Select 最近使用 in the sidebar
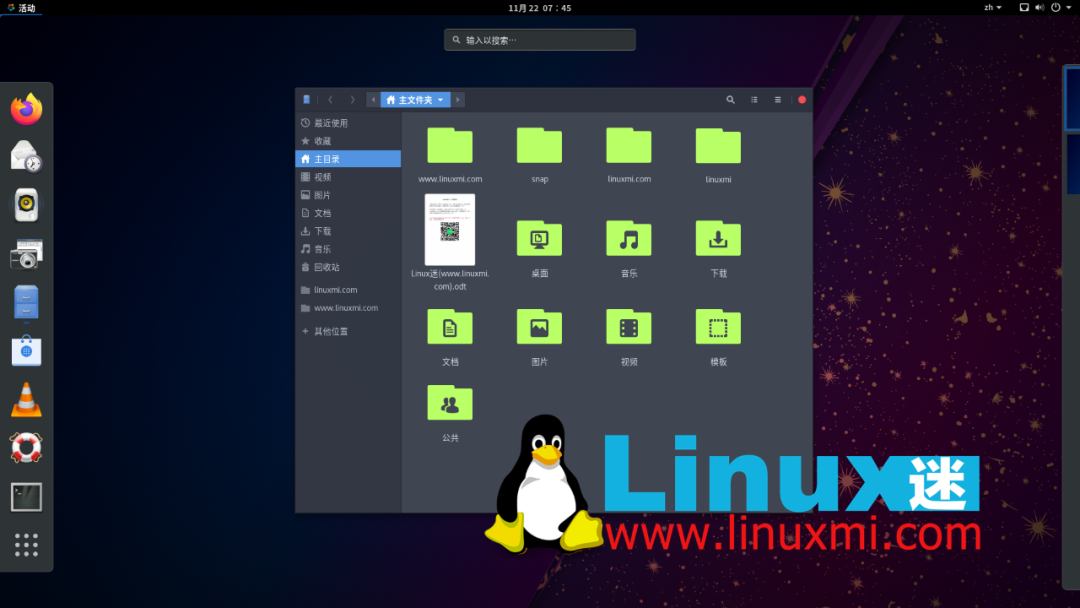The height and width of the screenshot is (608, 1080). point(348,123)
